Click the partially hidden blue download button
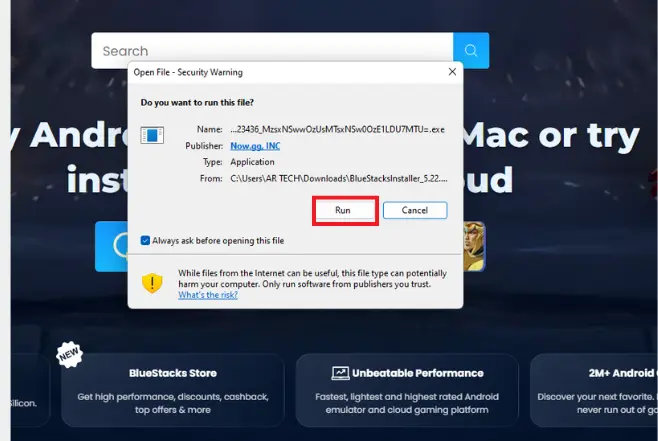 (x=111, y=246)
